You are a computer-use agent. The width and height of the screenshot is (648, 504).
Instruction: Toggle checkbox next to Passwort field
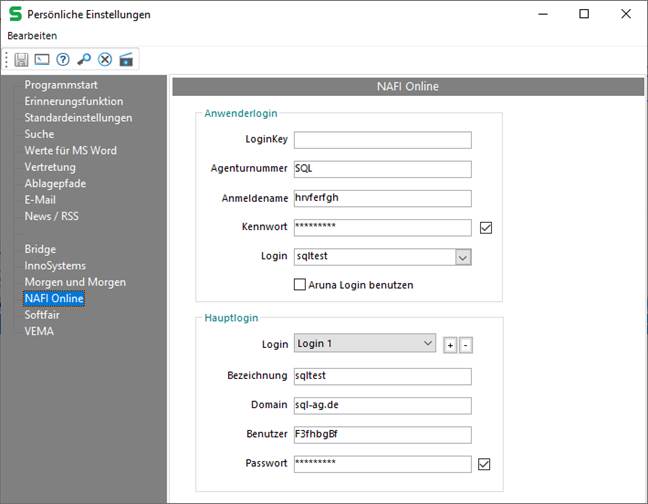click(x=484, y=464)
